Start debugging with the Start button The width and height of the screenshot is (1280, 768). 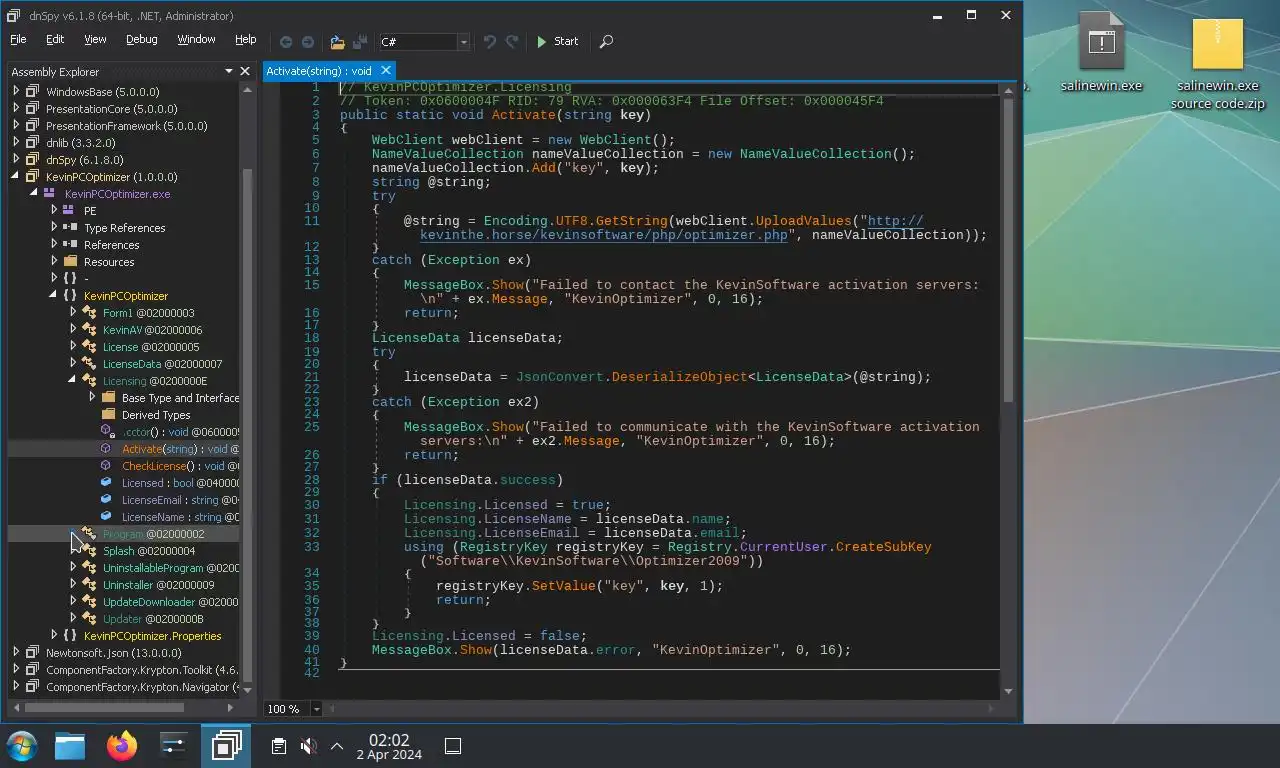point(557,41)
